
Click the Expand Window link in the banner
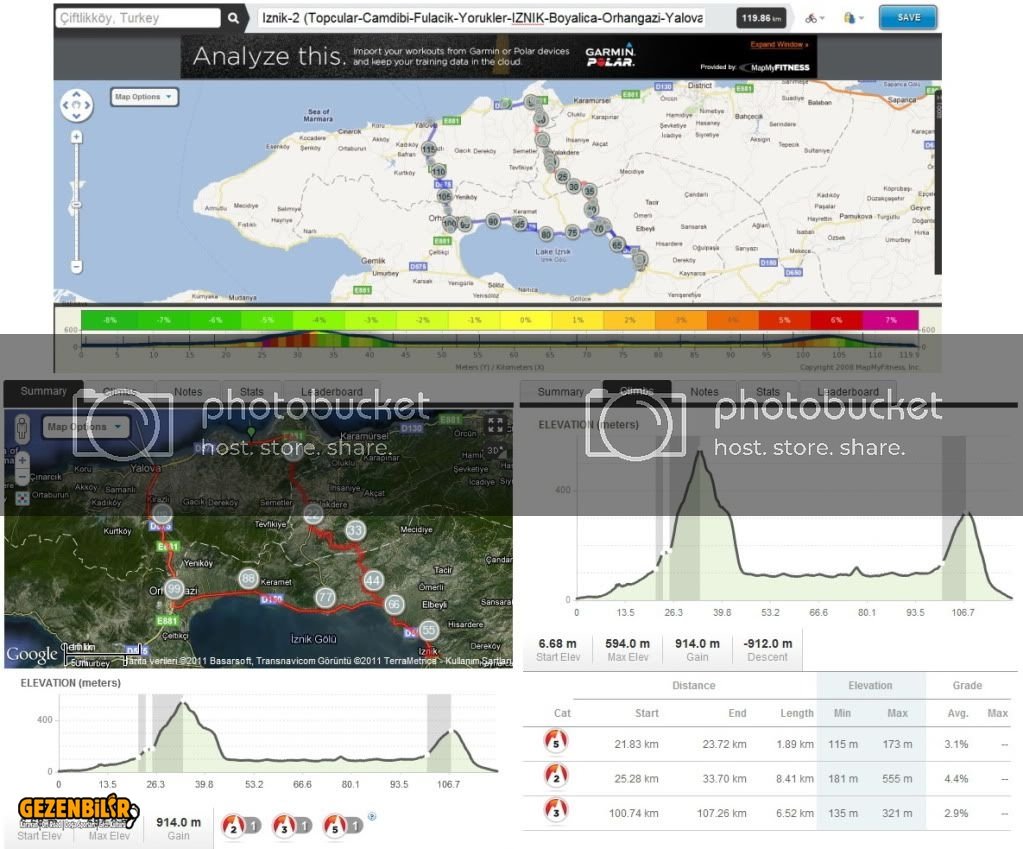tap(779, 44)
